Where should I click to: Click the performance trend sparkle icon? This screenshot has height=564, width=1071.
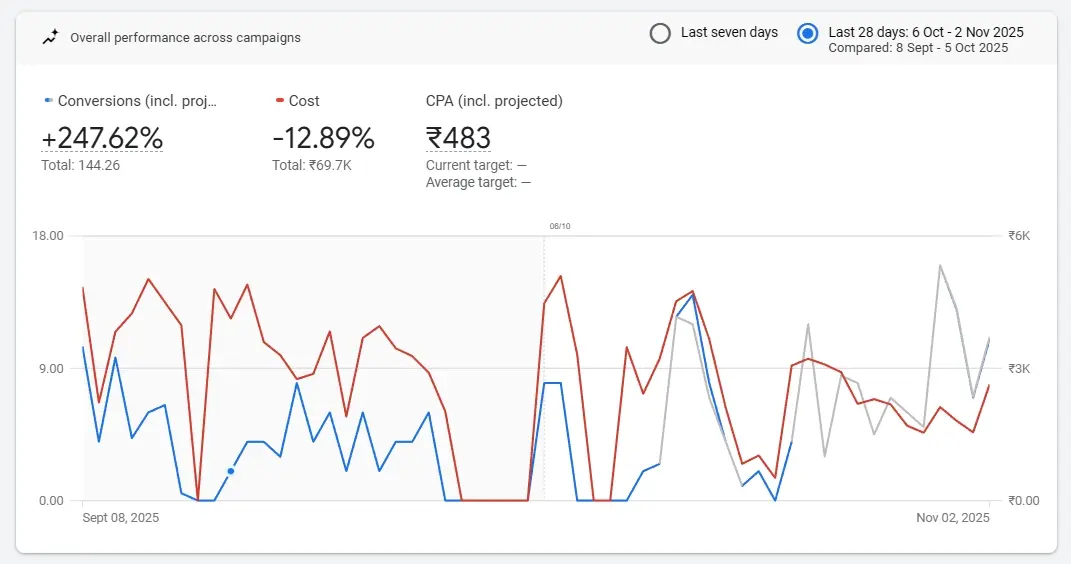50,38
